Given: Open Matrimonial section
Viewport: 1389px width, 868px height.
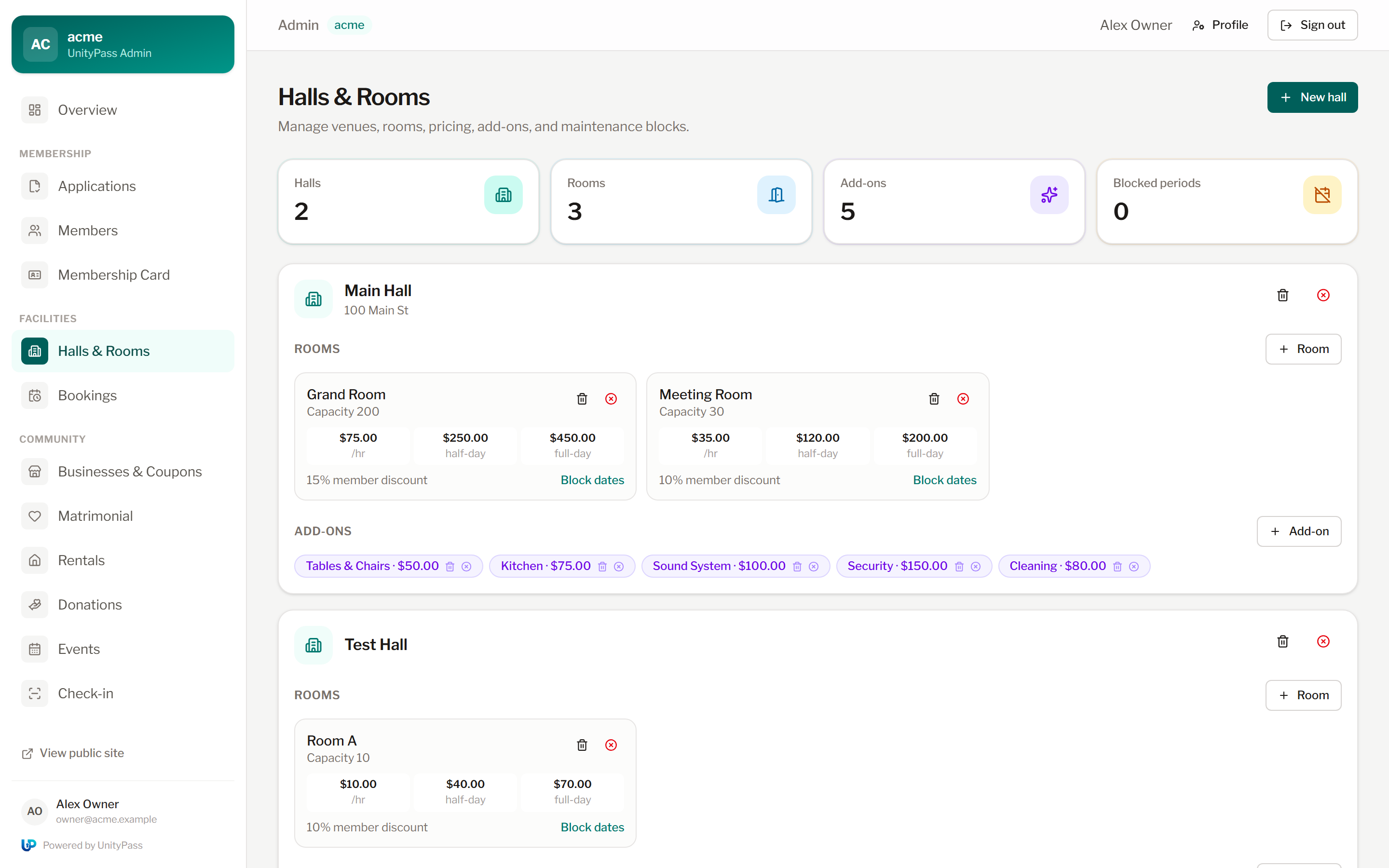Looking at the screenshot, I should [123, 516].
